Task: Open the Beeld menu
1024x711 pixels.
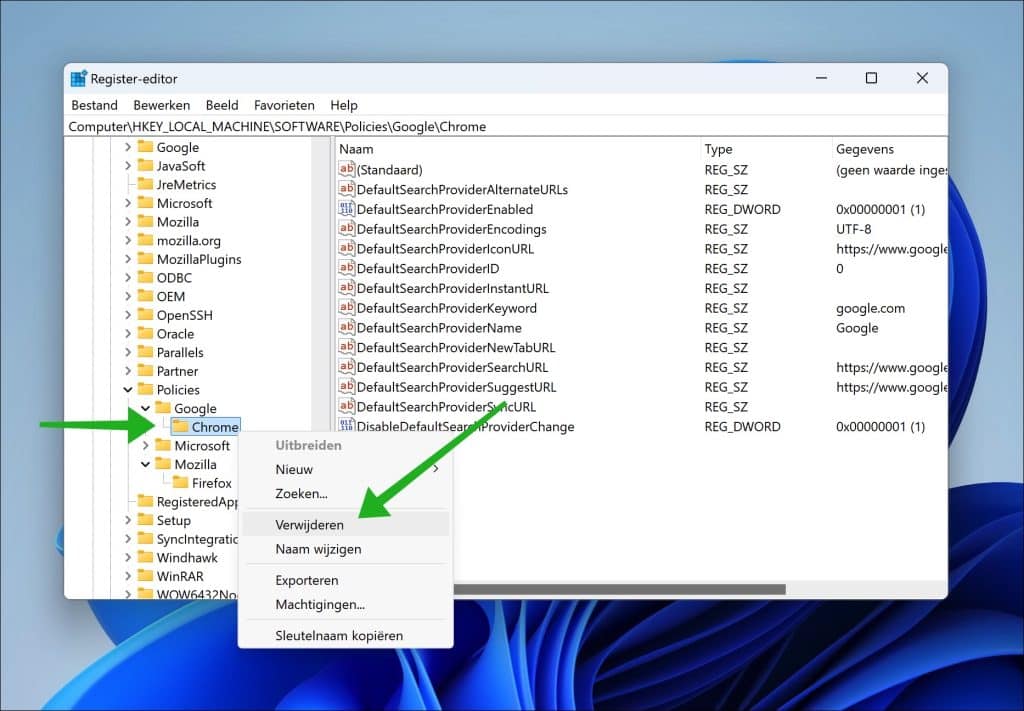Action: point(222,105)
